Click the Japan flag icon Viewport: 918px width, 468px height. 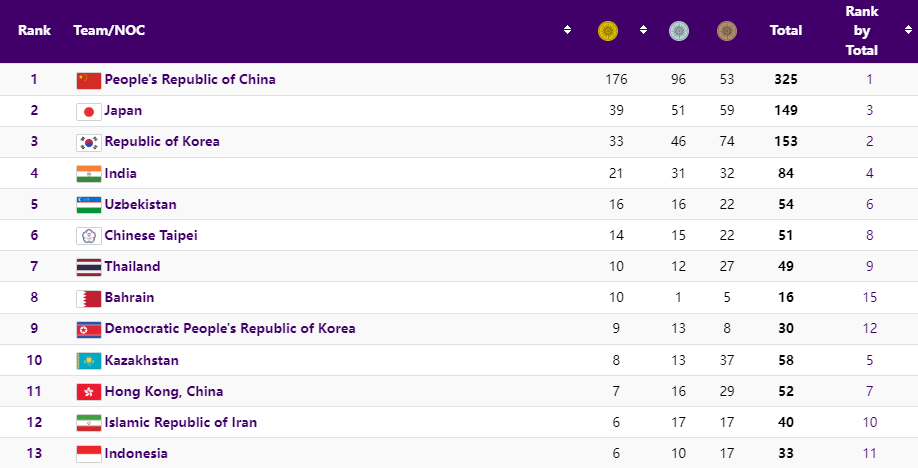click(x=88, y=111)
